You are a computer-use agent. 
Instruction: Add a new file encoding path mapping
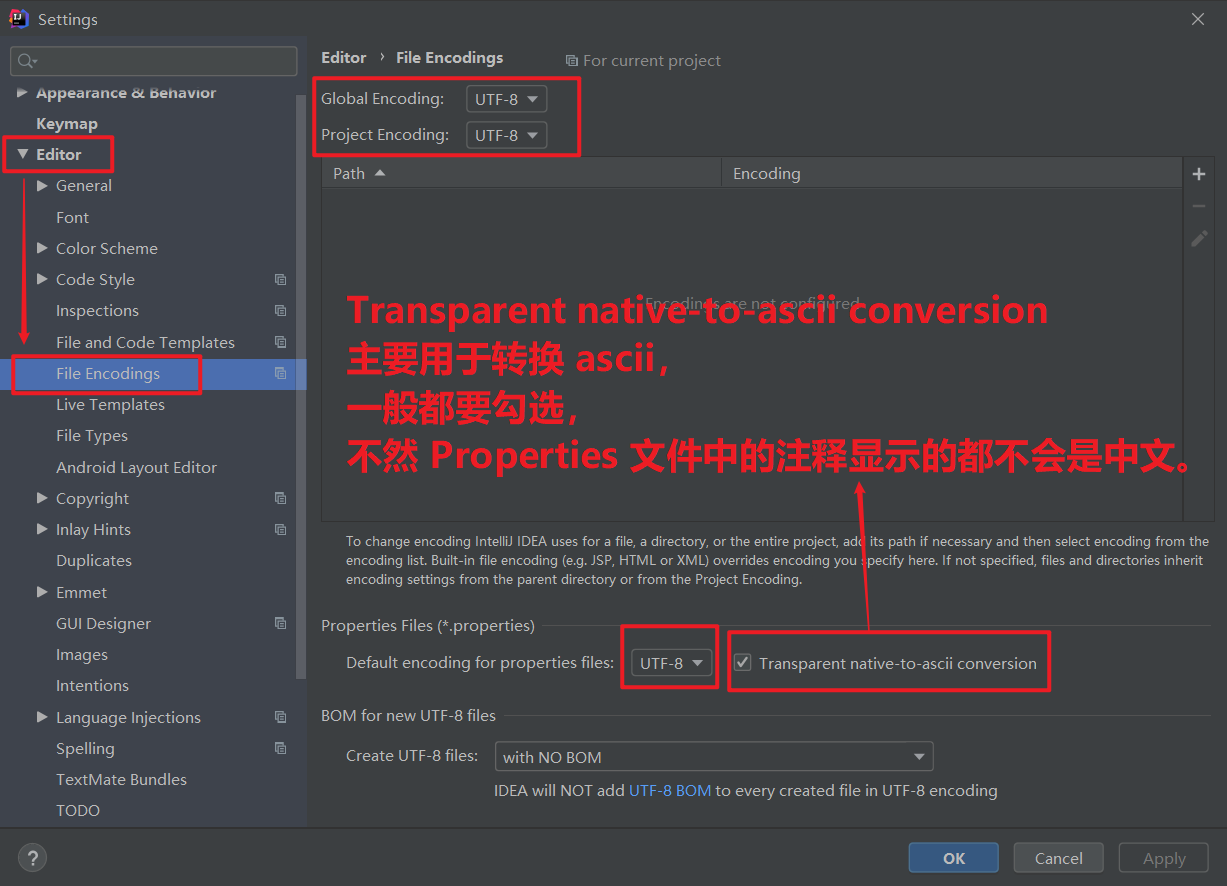point(1198,173)
